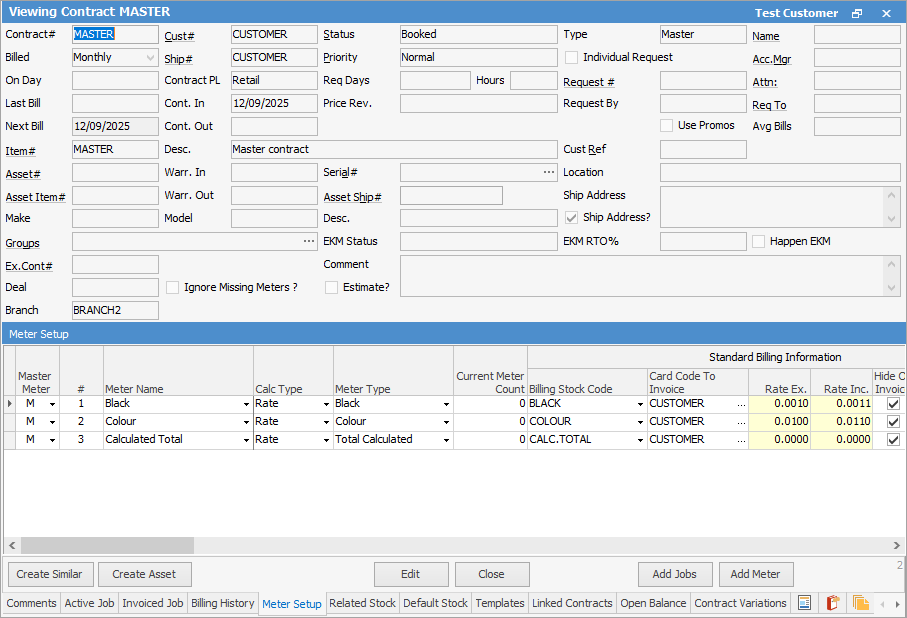Restore the Viewing Contract MASTER window
Image resolution: width=907 pixels, height=618 pixels.
[857, 13]
